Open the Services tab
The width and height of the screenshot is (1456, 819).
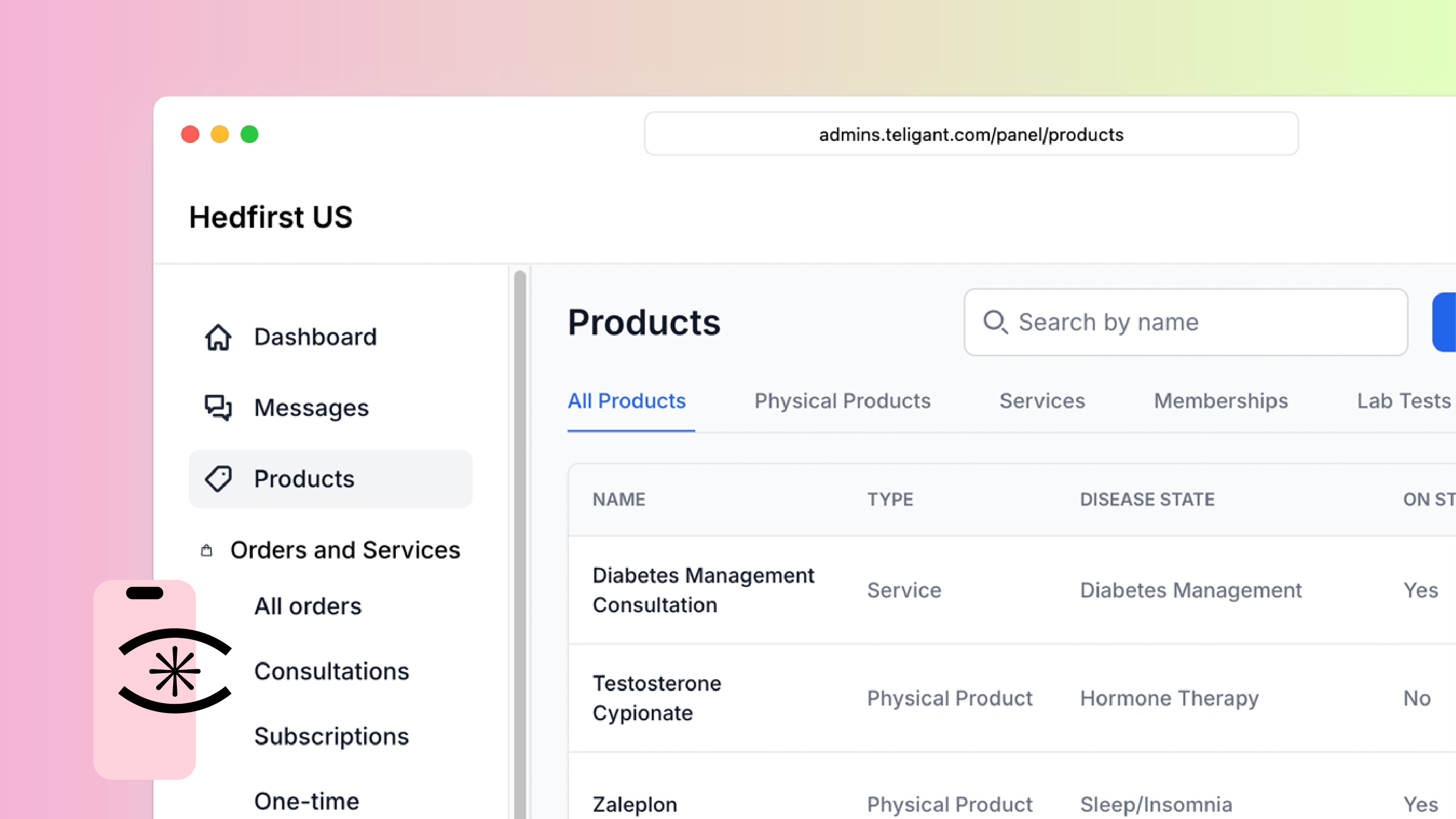click(1042, 401)
